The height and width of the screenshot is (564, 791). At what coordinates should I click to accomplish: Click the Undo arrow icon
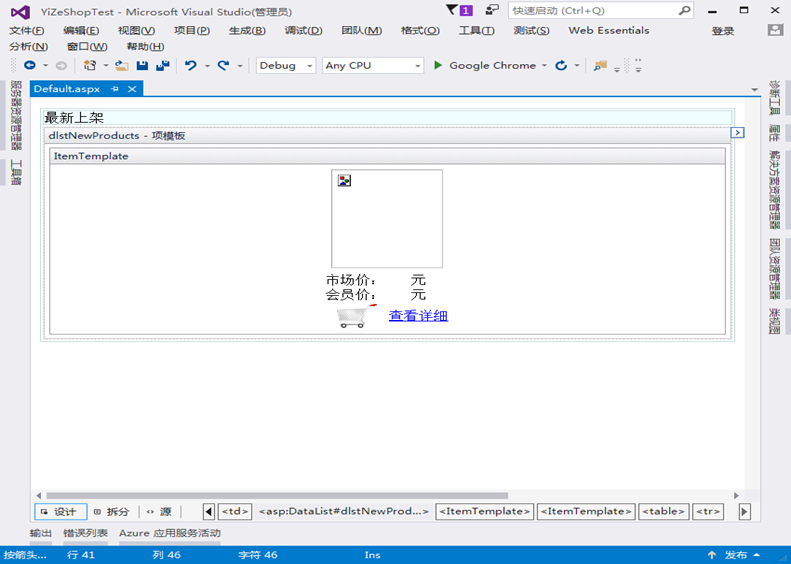pyautogui.click(x=190, y=66)
